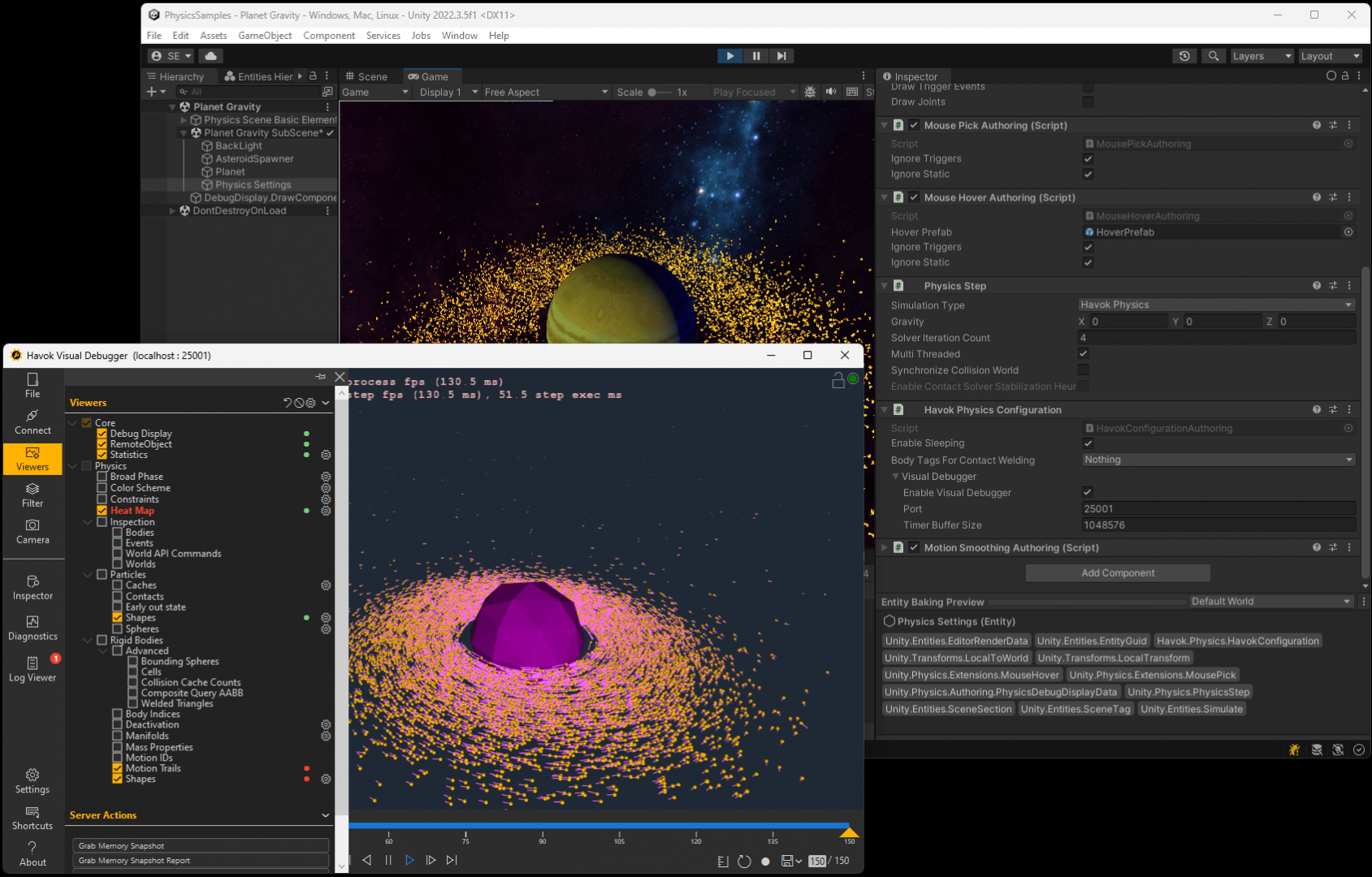Open Body Tags For Contact Welding dropdown
This screenshot has height=877, width=1372.
tap(1218, 460)
